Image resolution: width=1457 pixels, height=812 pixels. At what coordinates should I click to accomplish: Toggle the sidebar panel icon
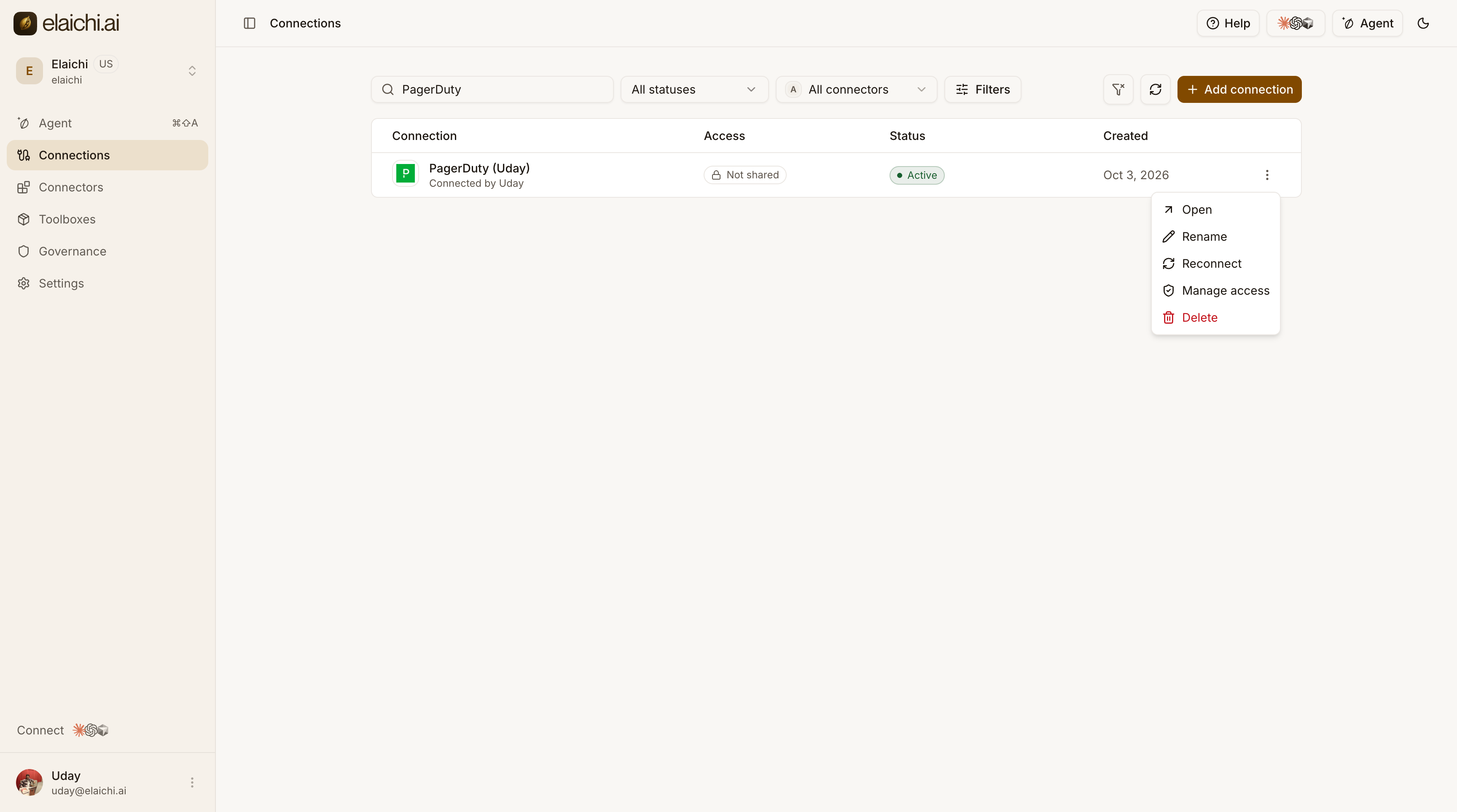250,23
